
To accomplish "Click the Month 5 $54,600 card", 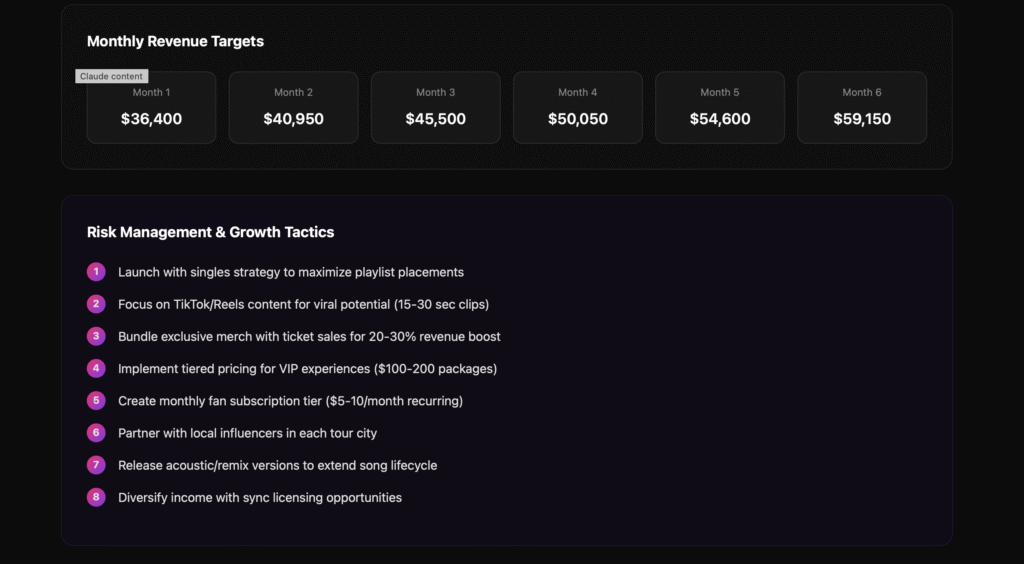I will pyautogui.click(x=719, y=107).
